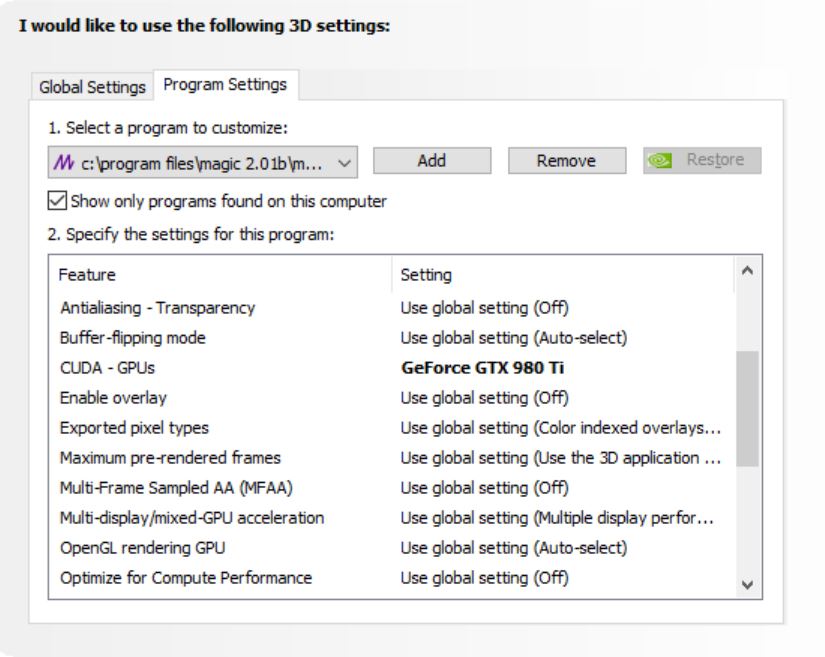Screen dimensions: 825x657
Task: Select Optimize for Compute Performance feature
Action: [x=186, y=578]
